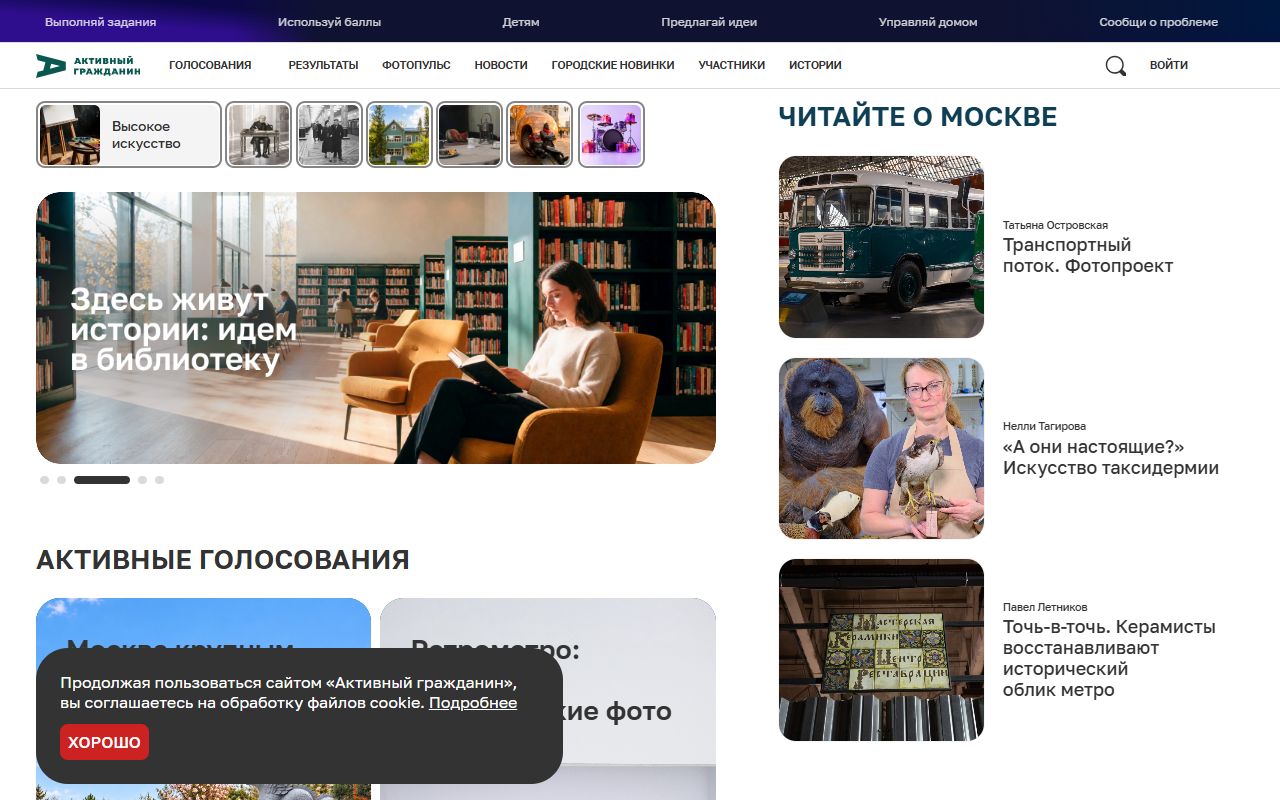Click author name Татьяна Островская
Screen dimensions: 1280x800
(1055, 225)
